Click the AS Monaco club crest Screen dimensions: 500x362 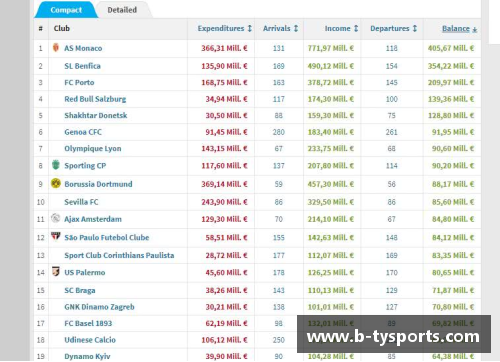click(x=56, y=47)
